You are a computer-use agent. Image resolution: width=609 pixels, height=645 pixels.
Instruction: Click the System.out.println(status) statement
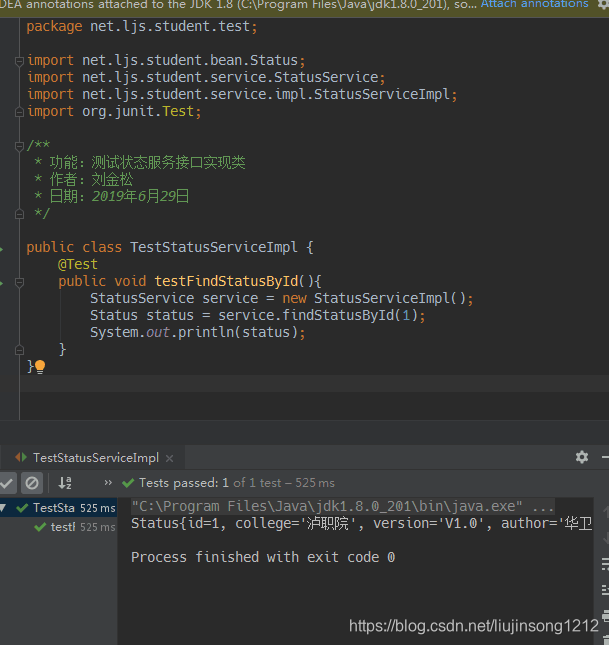tap(198, 332)
